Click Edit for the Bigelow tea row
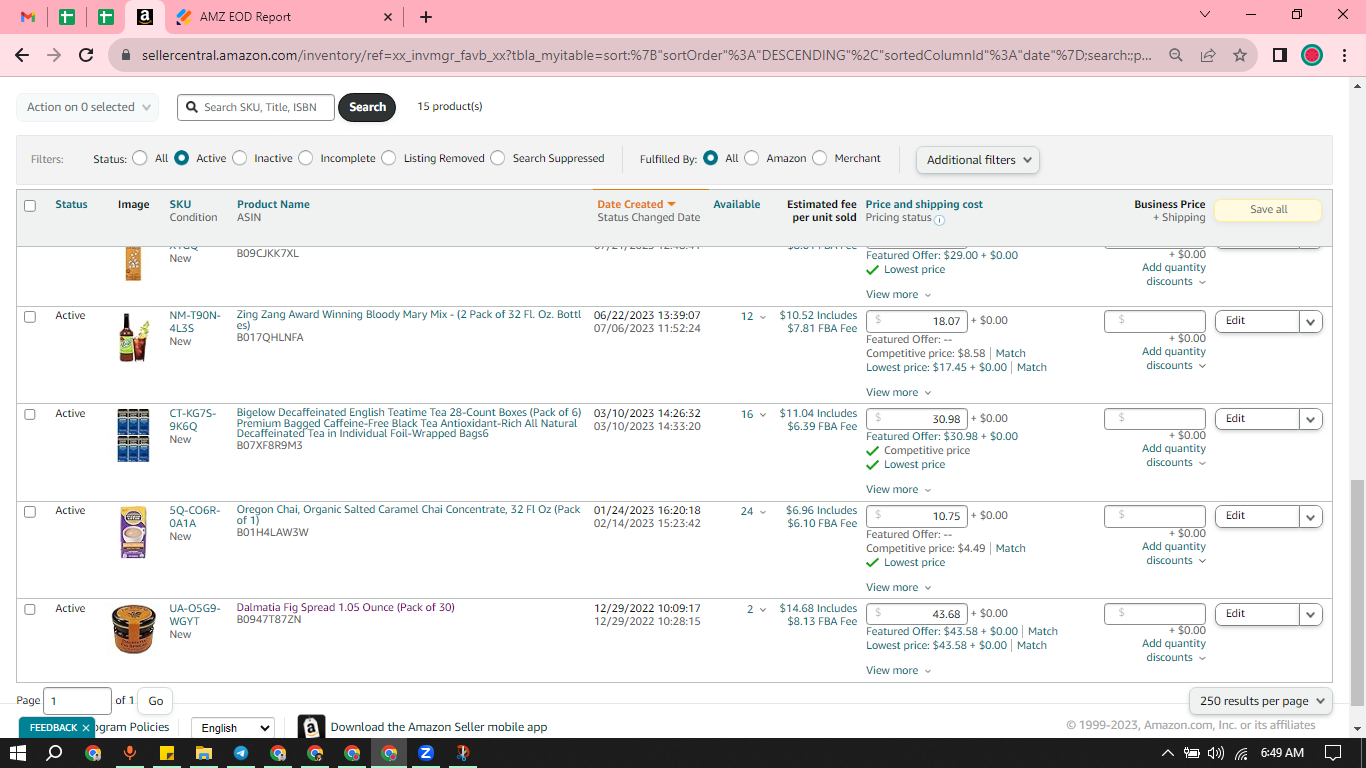 click(1257, 419)
